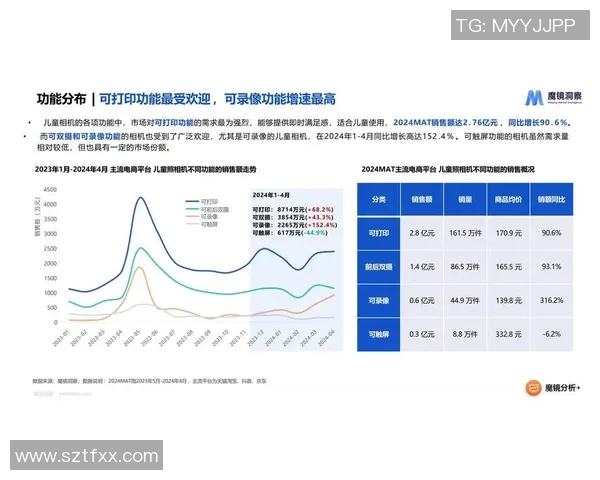Click the 8714万元(+68.2%) annotation line

click(293, 210)
